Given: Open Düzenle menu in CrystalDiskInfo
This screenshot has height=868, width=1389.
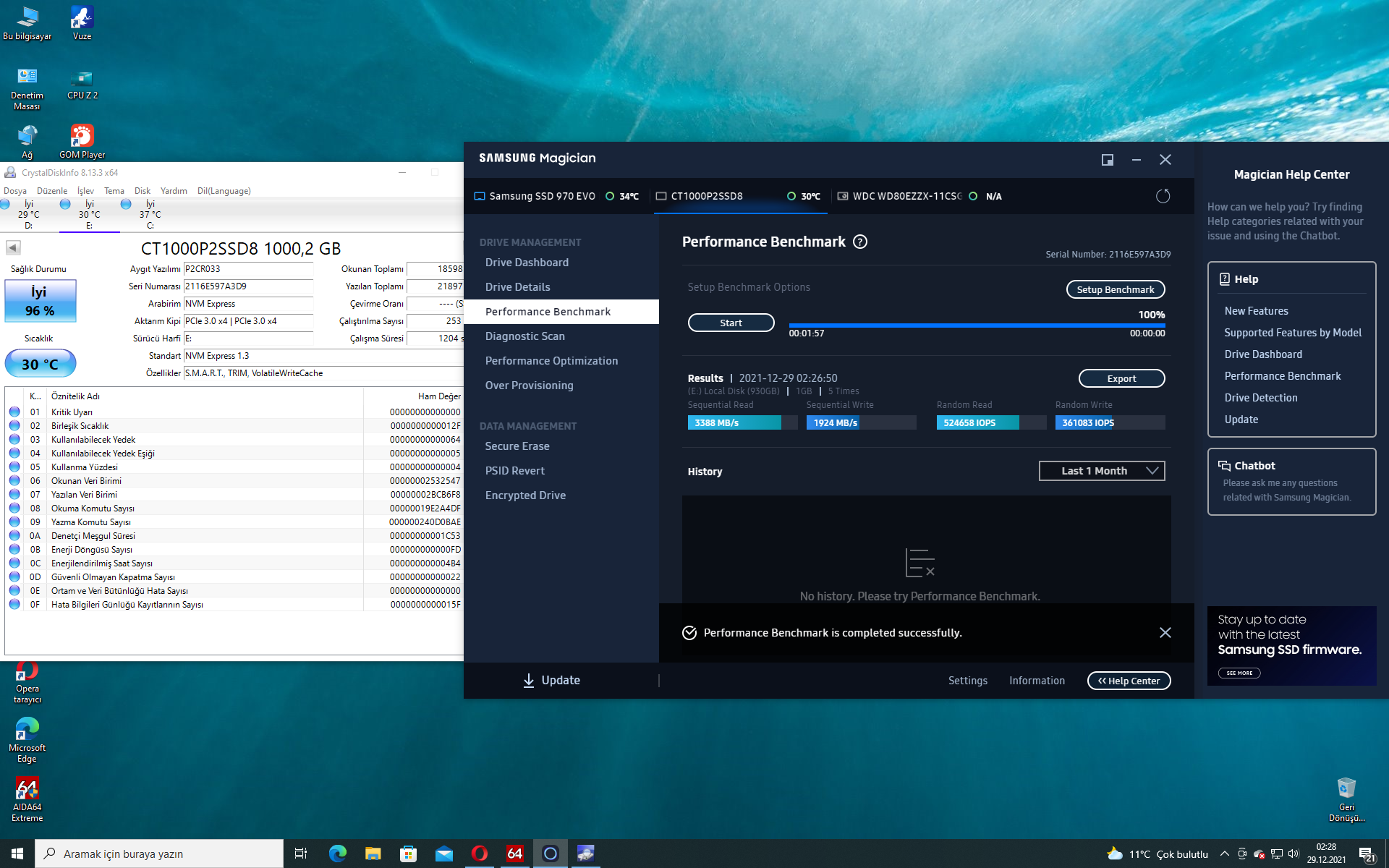Looking at the screenshot, I should point(52,191).
